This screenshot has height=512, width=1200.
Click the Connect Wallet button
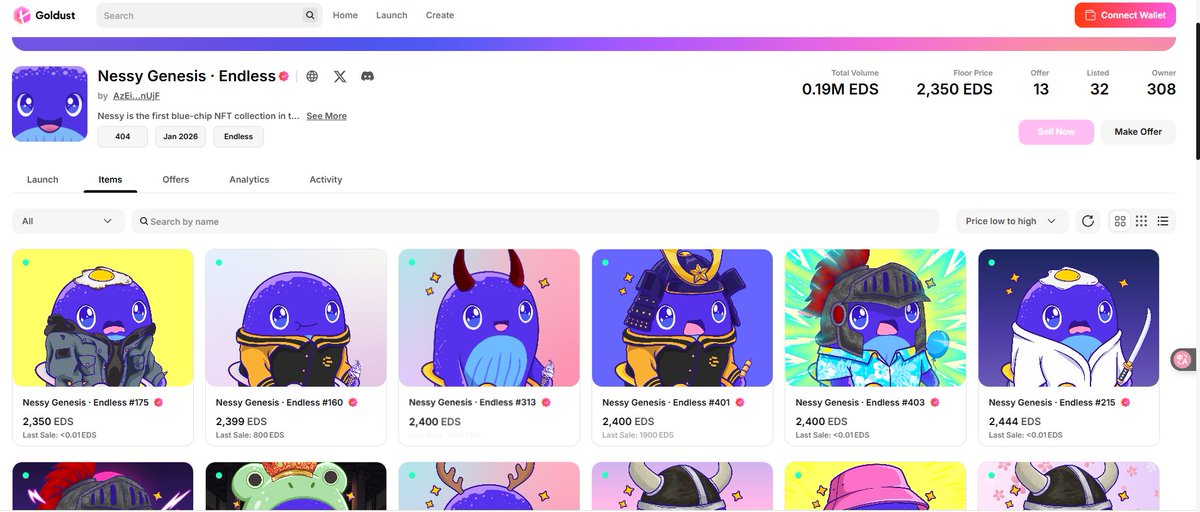tap(1125, 15)
